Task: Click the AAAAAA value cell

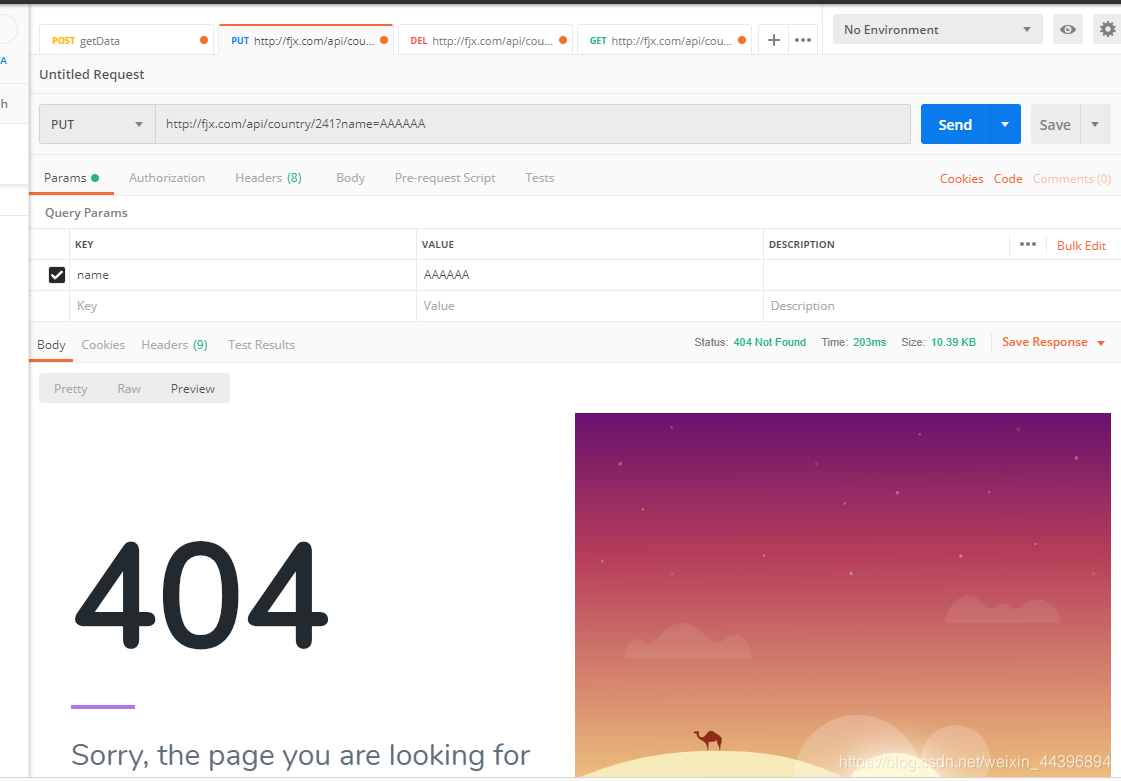Action: click(x=590, y=275)
